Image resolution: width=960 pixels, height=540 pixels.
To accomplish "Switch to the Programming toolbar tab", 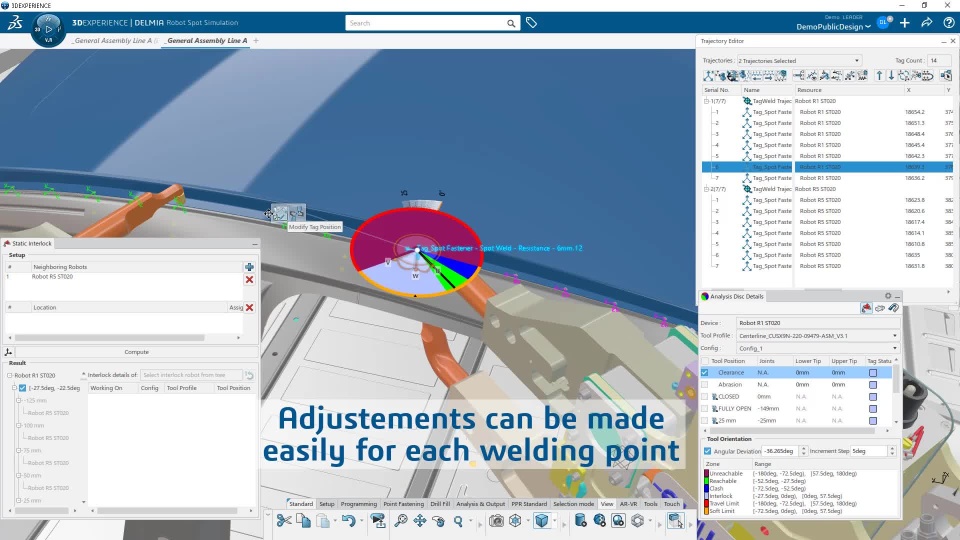I will click(359, 504).
